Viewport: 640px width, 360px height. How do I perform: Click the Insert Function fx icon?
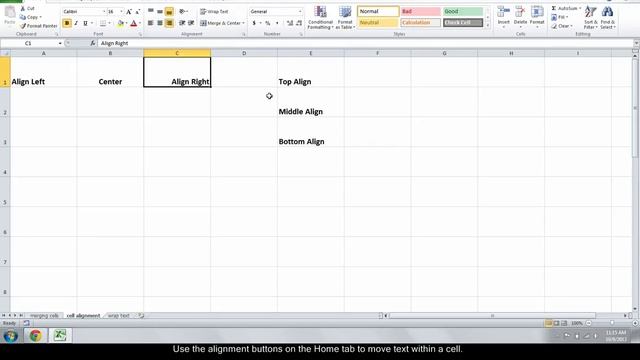93,43
